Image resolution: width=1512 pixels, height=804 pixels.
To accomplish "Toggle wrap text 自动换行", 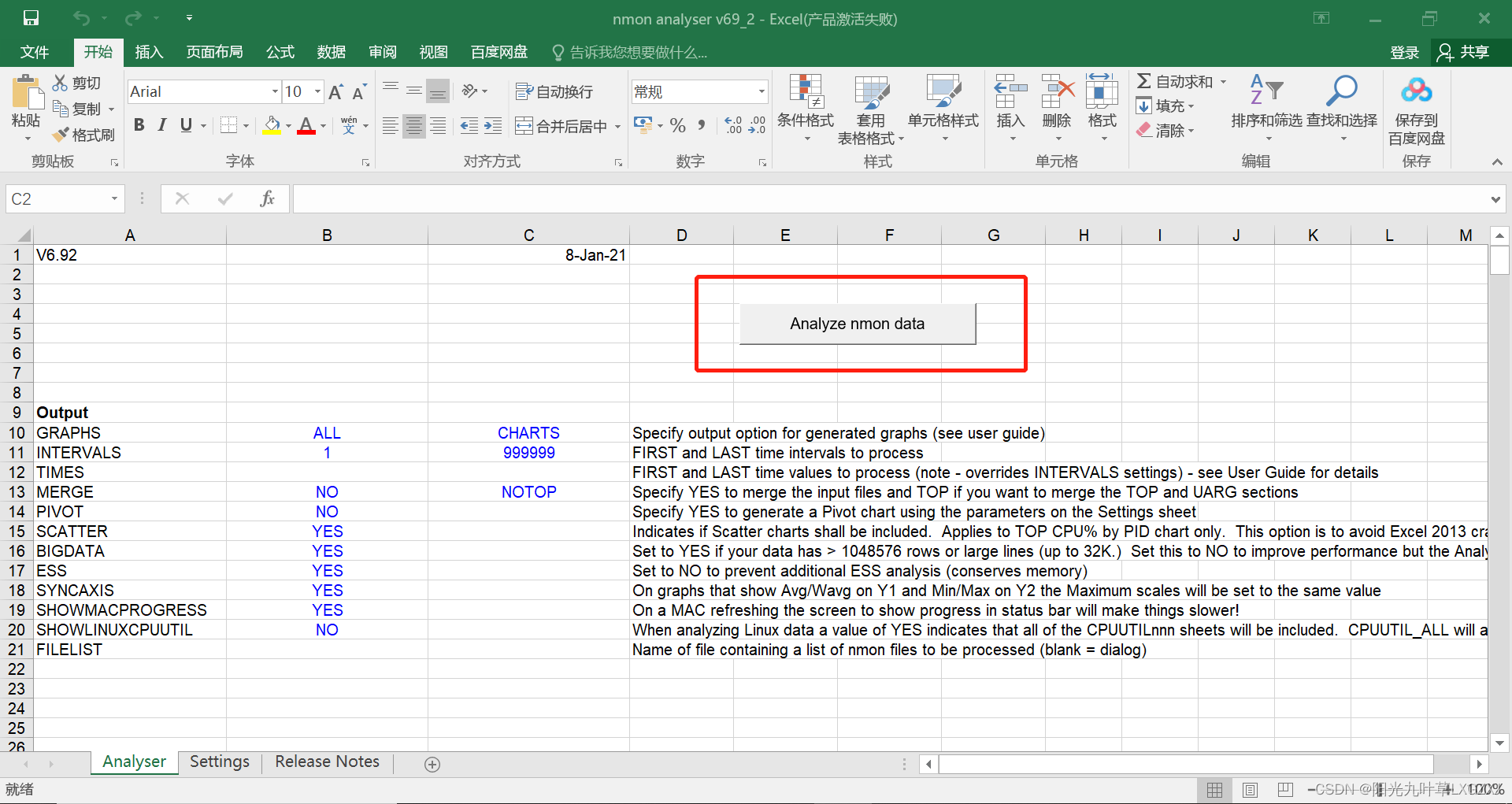I will click(554, 91).
